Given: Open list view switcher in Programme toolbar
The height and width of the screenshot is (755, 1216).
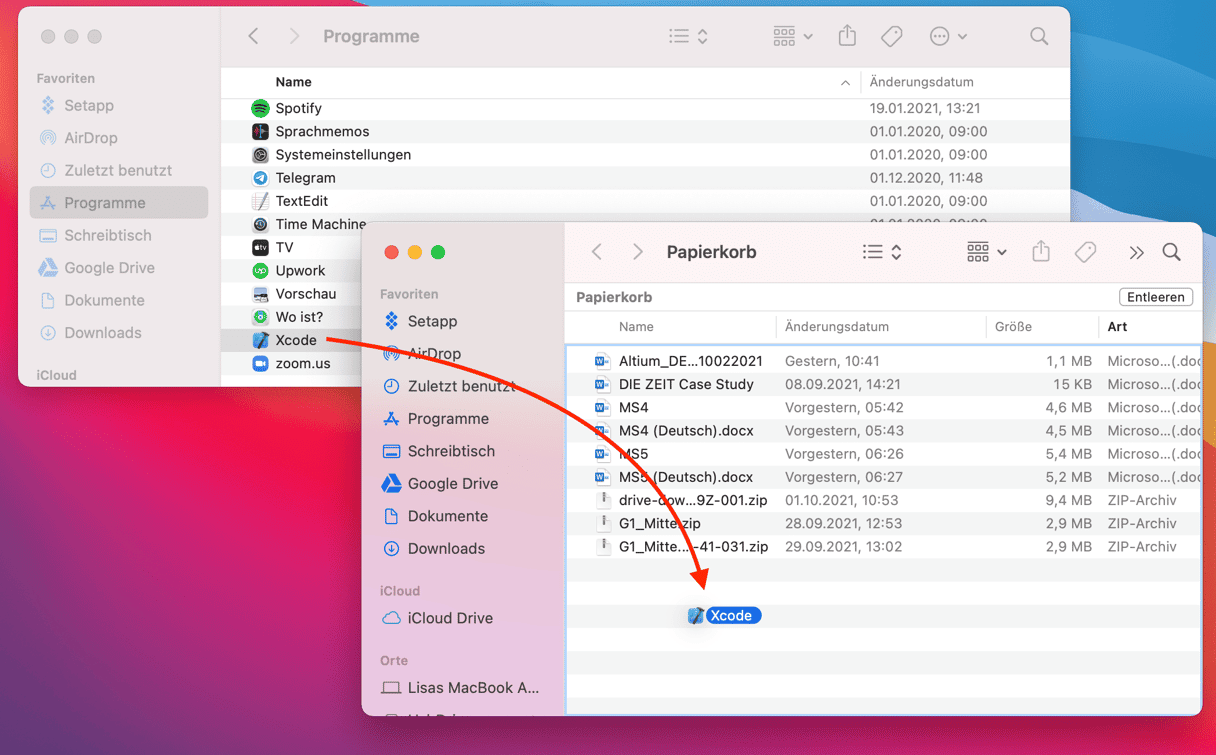Looking at the screenshot, I should coord(689,36).
